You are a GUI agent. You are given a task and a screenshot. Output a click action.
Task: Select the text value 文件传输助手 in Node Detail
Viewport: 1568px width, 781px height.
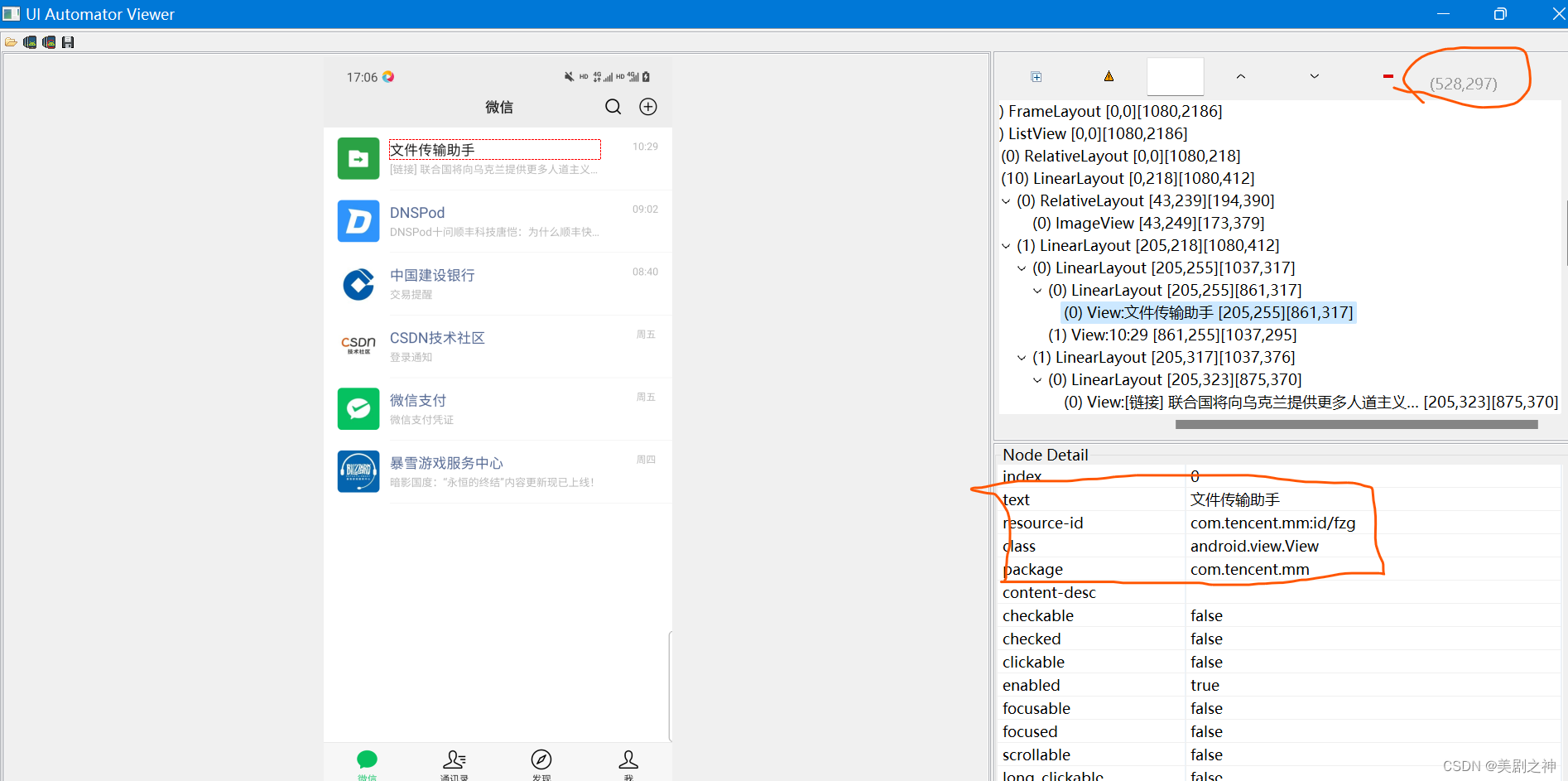coord(1234,500)
